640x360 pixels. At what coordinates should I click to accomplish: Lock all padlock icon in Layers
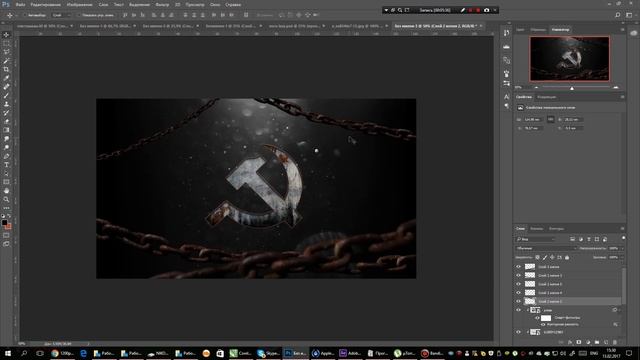click(x=567, y=258)
